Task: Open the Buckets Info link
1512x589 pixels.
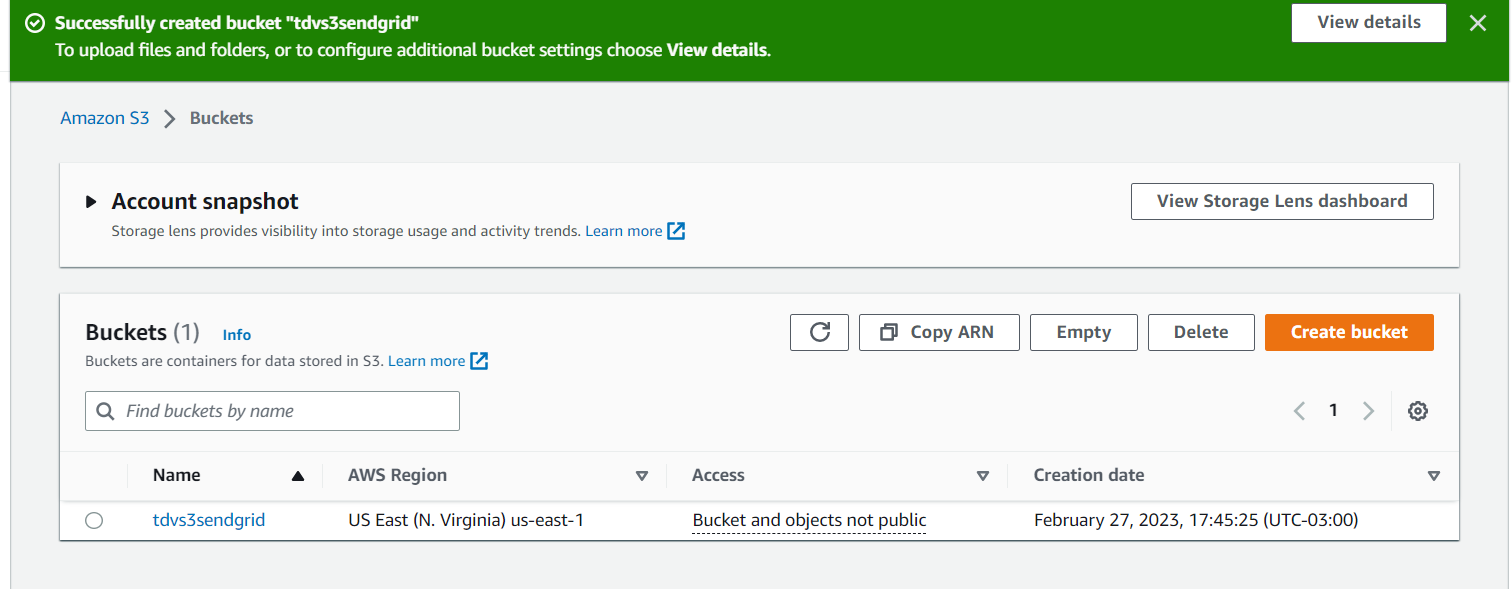Action: point(237,335)
